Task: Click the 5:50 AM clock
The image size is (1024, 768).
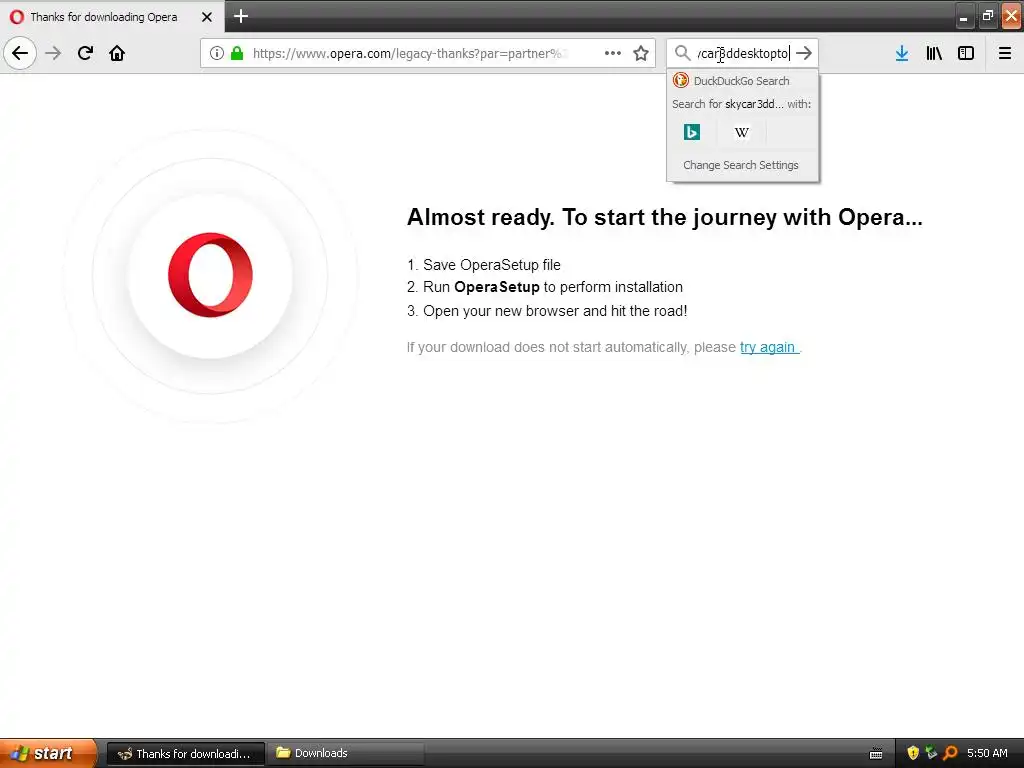Action: [987, 754]
